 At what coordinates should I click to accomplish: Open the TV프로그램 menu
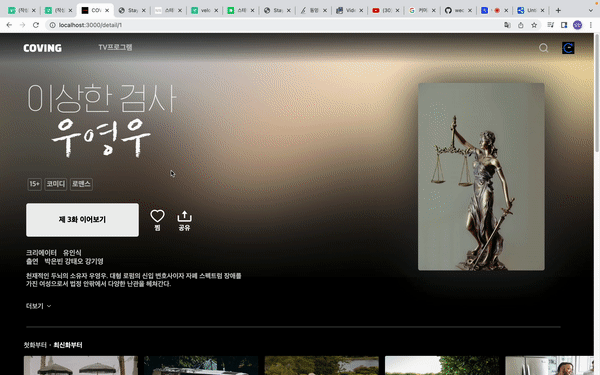coord(115,47)
